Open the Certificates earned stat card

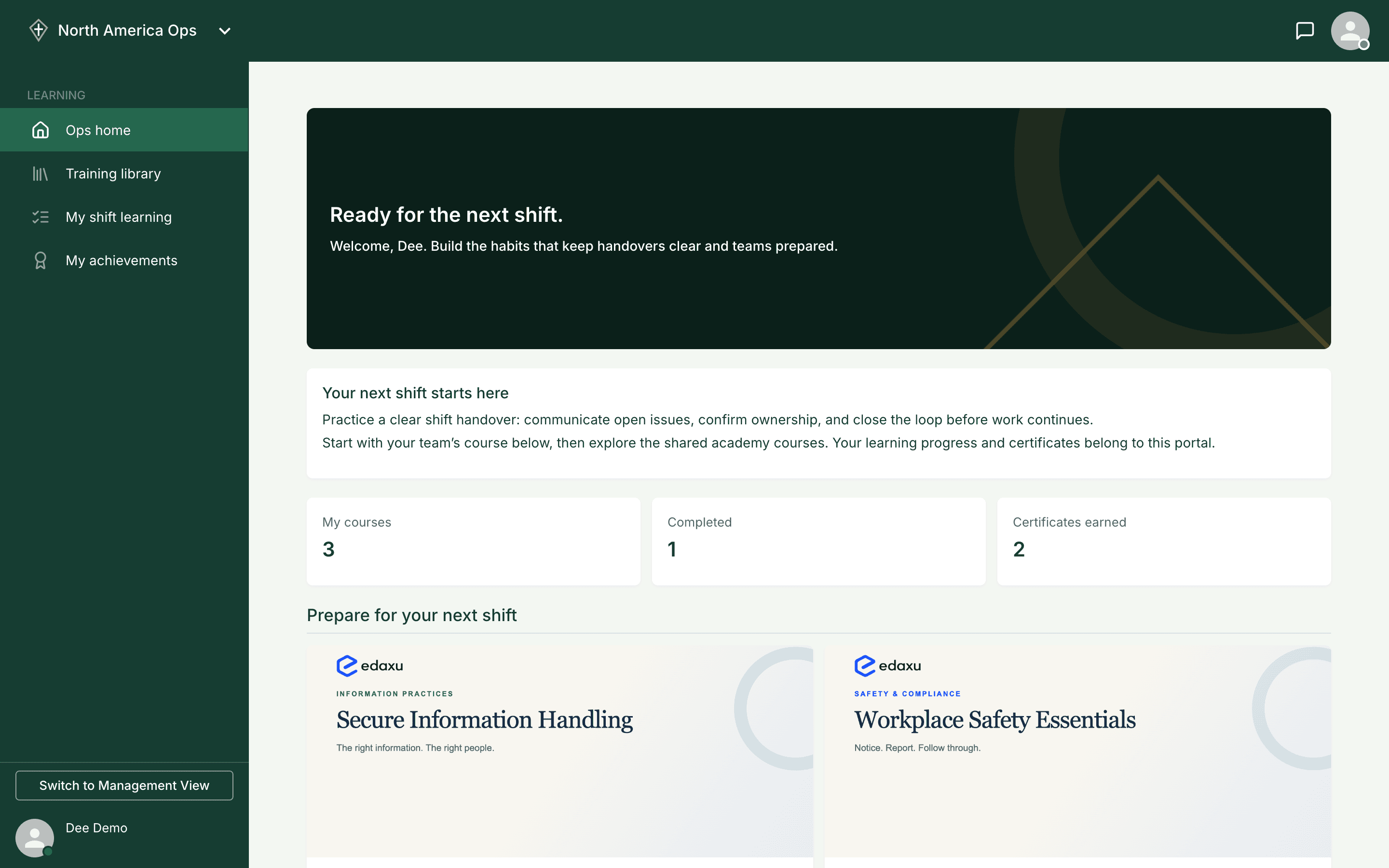pyautogui.click(x=1164, y=542)
